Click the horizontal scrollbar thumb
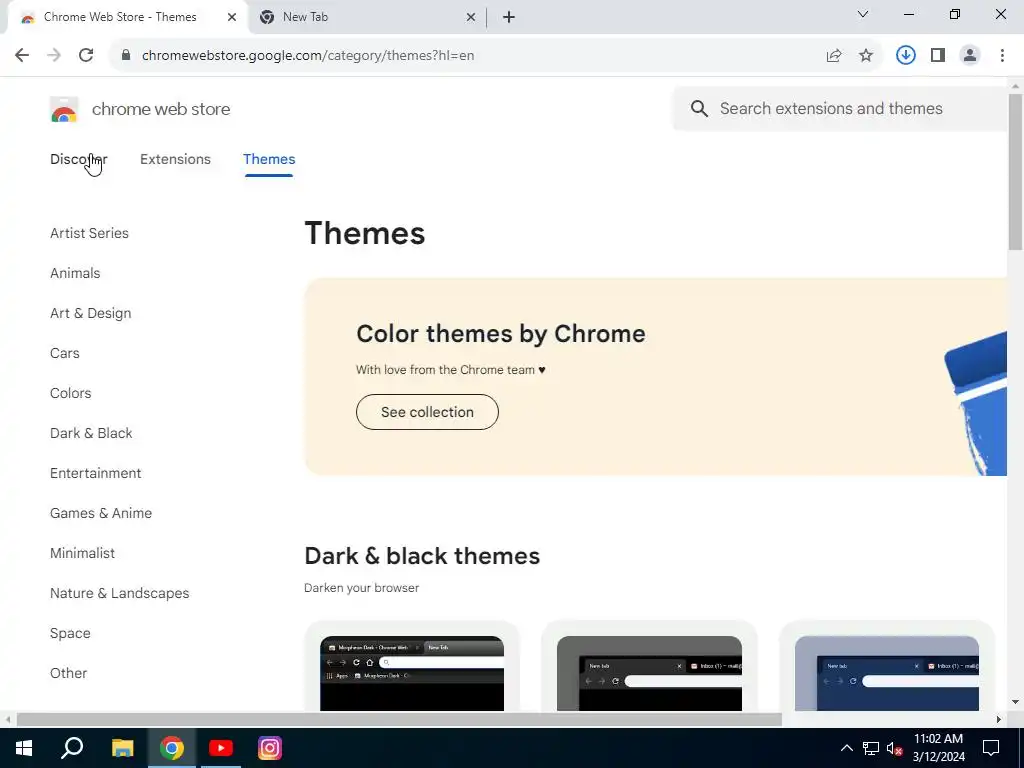Image resolution: width=1024 pixels, height=768 pixels. pos(399,720)
